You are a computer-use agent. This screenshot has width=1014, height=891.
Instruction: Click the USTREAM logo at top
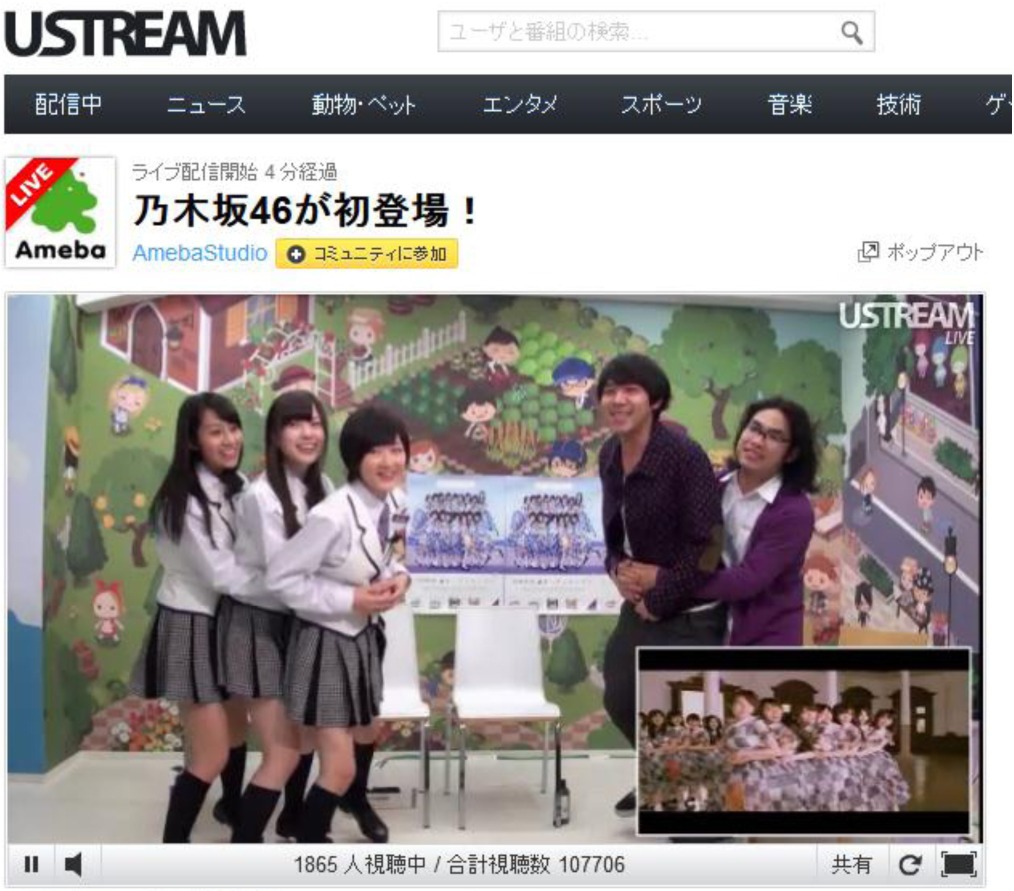[125, 34]
